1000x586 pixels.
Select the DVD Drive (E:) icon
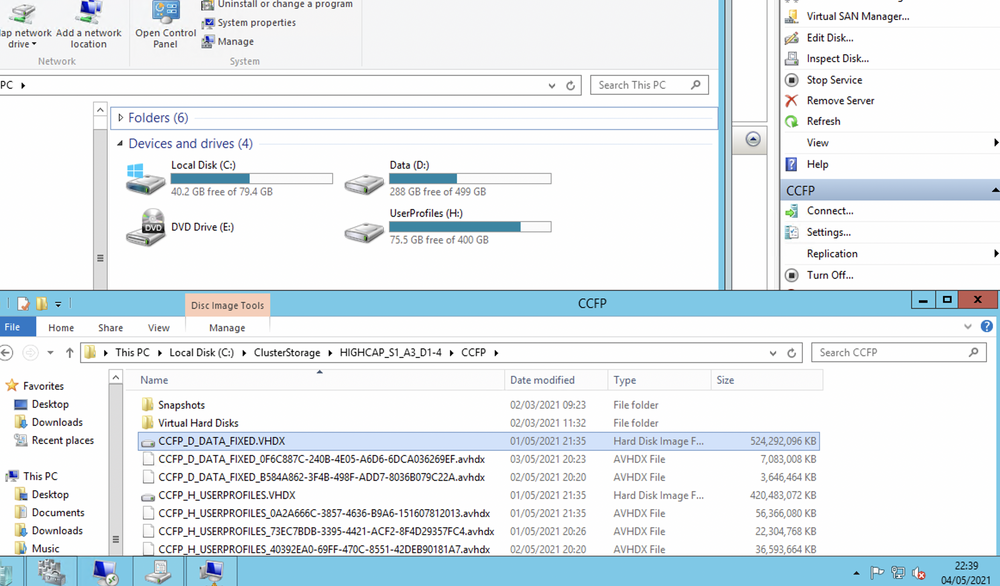click(145, 228)
